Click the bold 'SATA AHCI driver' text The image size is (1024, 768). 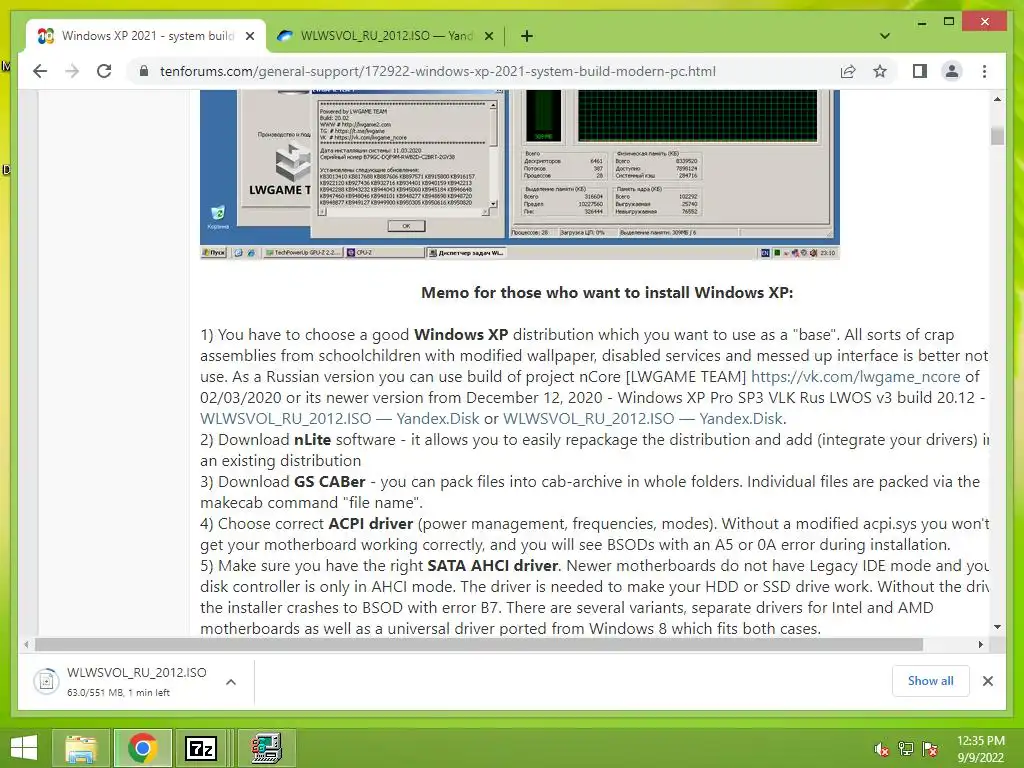coord(492,566)
